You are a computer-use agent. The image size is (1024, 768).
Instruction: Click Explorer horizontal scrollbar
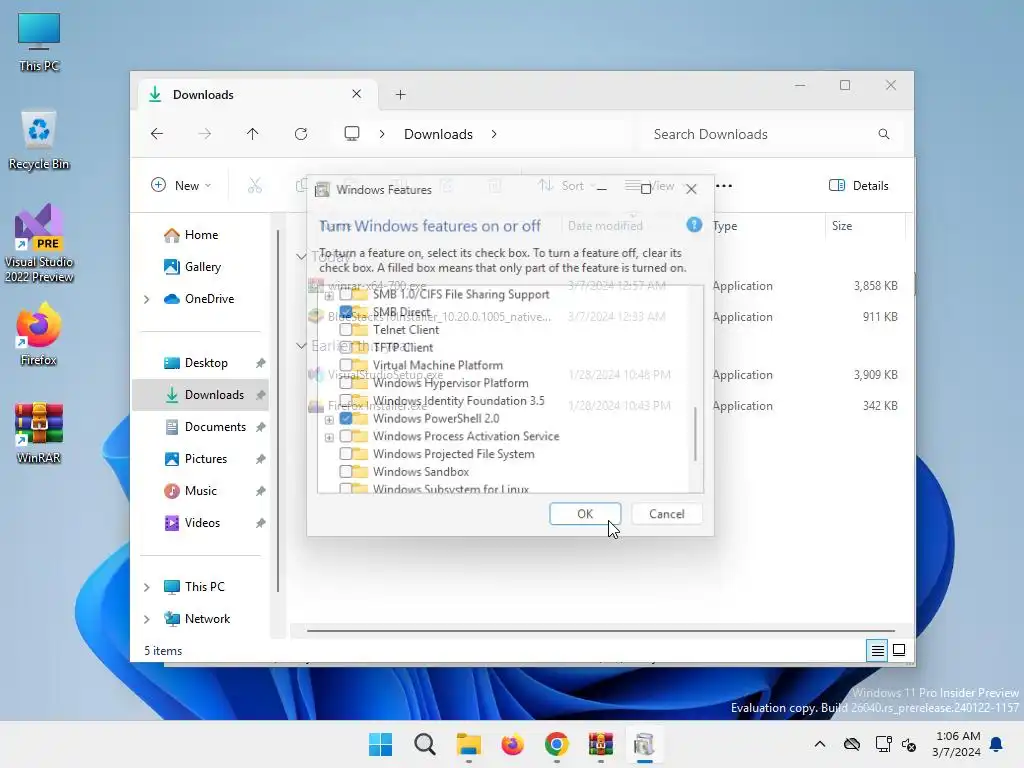click(601, 631)
